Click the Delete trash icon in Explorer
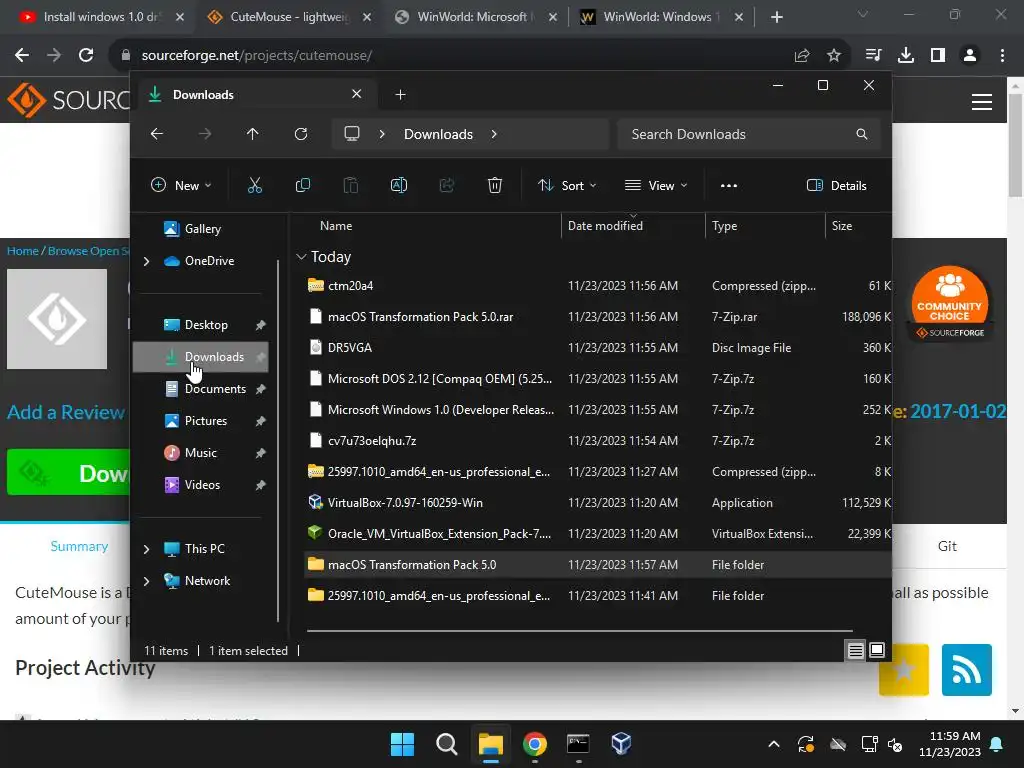Viewport: 1024px width, 768px height. coord(495,185)
